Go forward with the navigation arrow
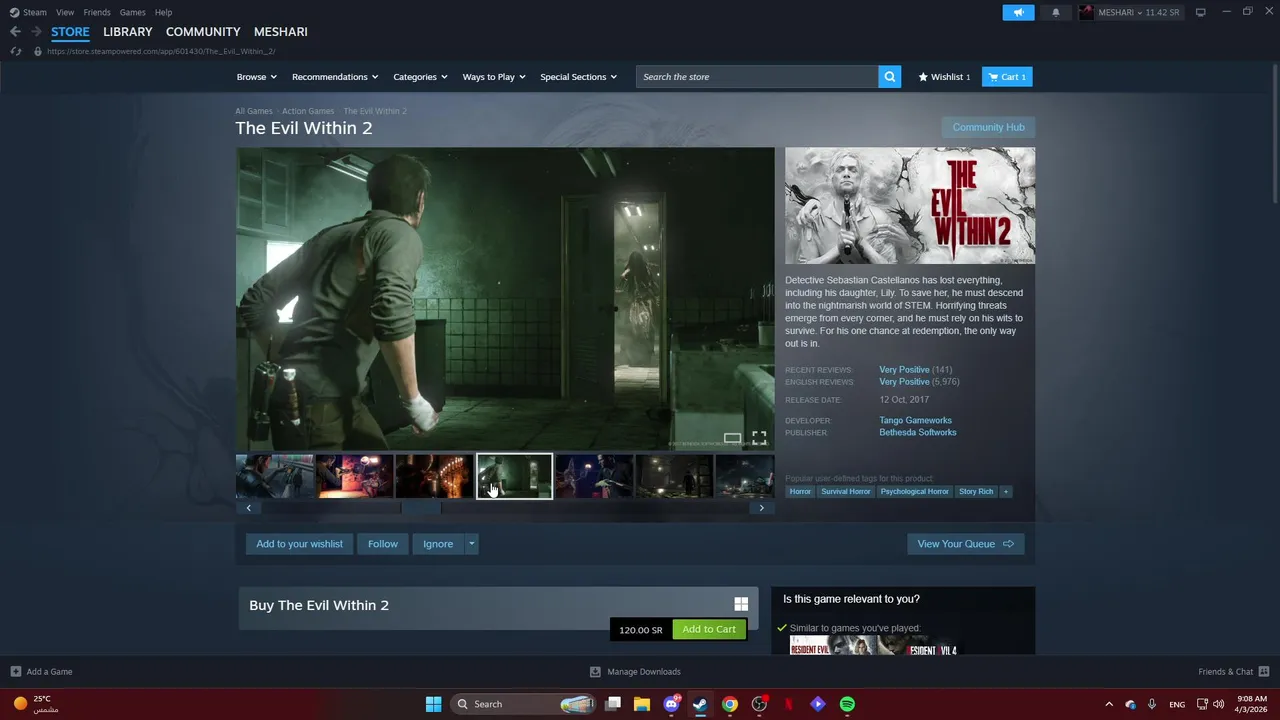Screen dimensions: 1280x720 pos(36,32)
